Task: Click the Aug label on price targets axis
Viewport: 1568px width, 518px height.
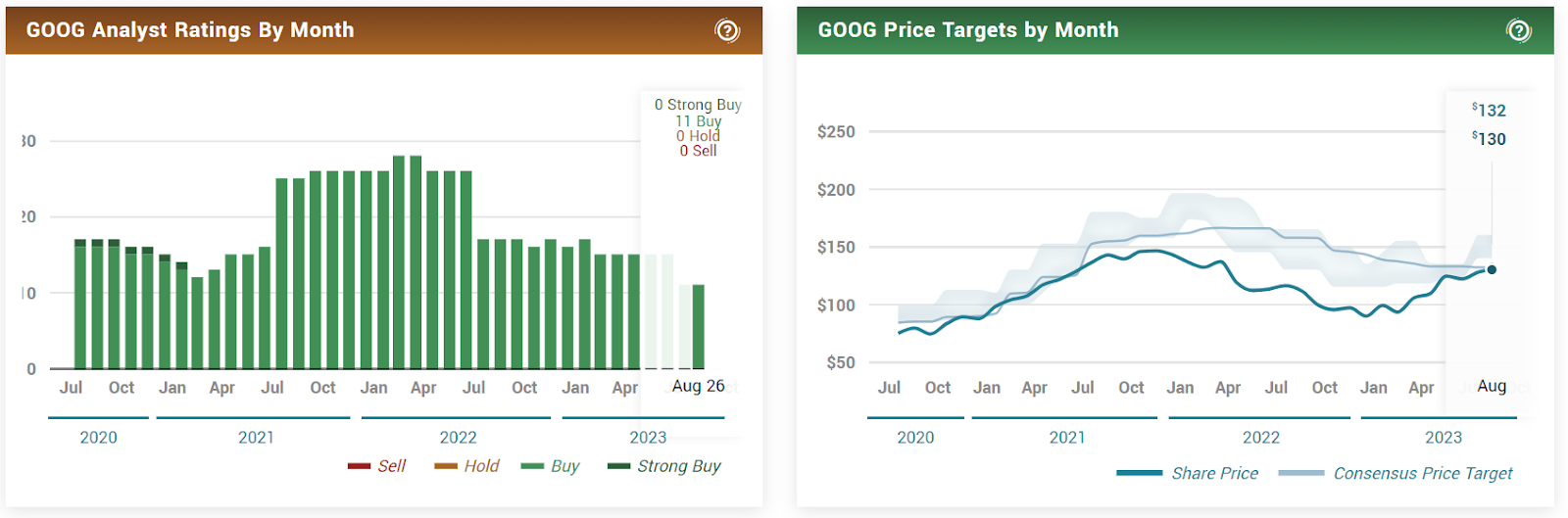Action: coord(1492,386)
